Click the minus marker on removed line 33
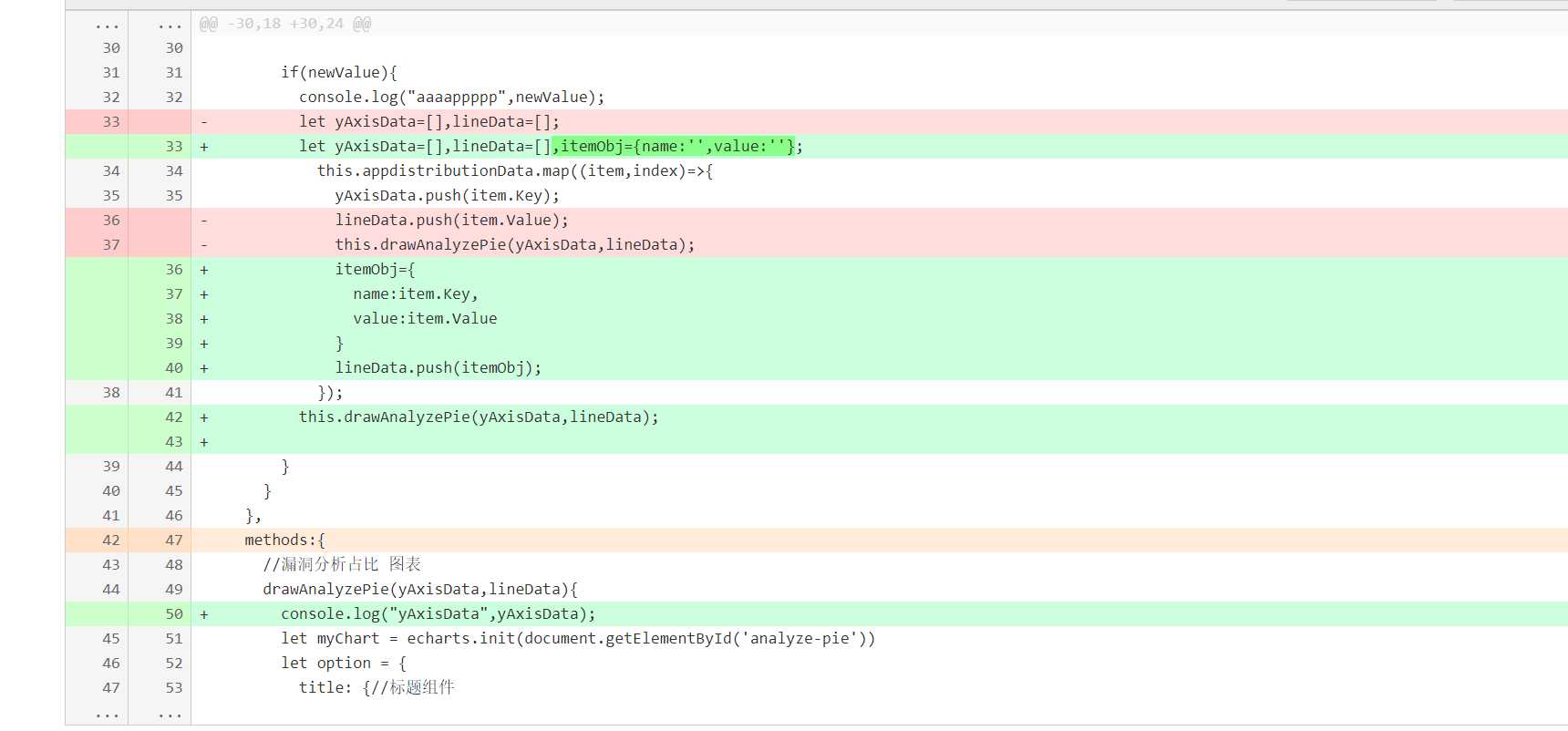Image resolution: width=1568 pixels, height=731 pixels. (204, 121)
